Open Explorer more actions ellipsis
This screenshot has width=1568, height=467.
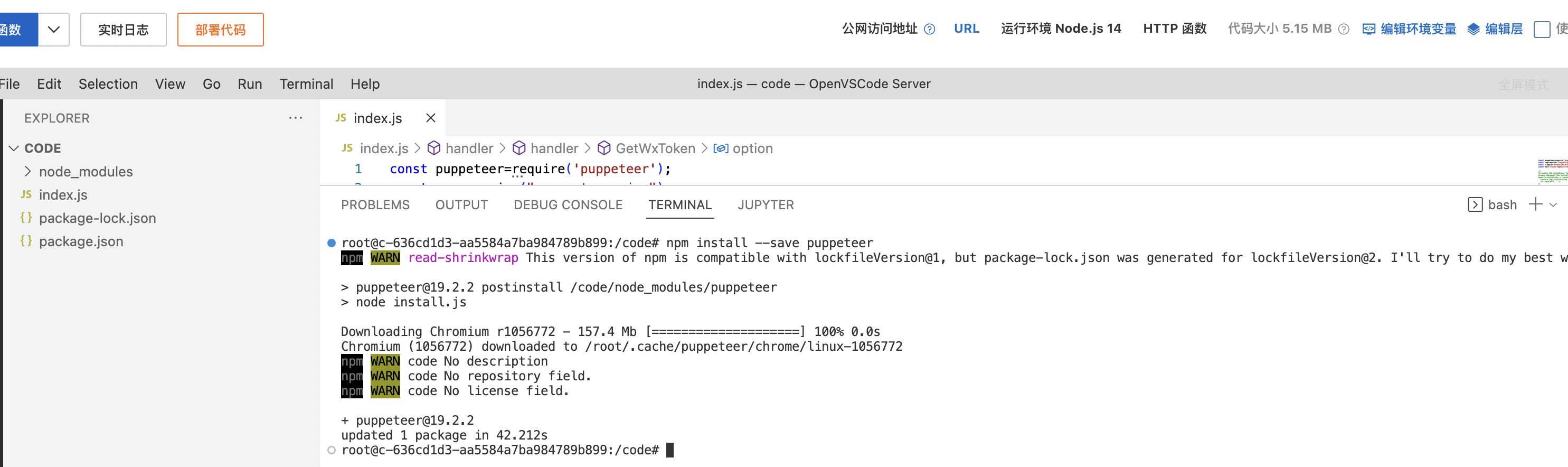(x=295, y=117)
